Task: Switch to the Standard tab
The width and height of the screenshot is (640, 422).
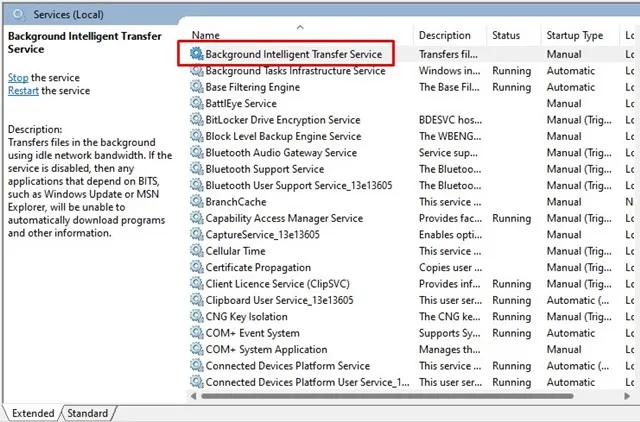Action: pyautogui.click(x=87, y=413)
